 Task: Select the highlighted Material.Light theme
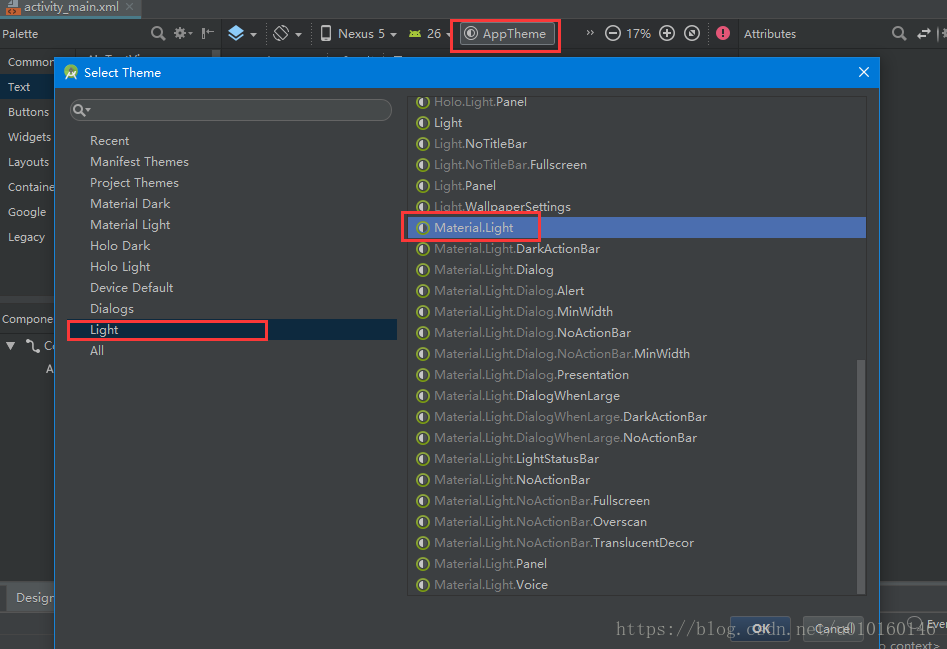(x=637, y=228)
